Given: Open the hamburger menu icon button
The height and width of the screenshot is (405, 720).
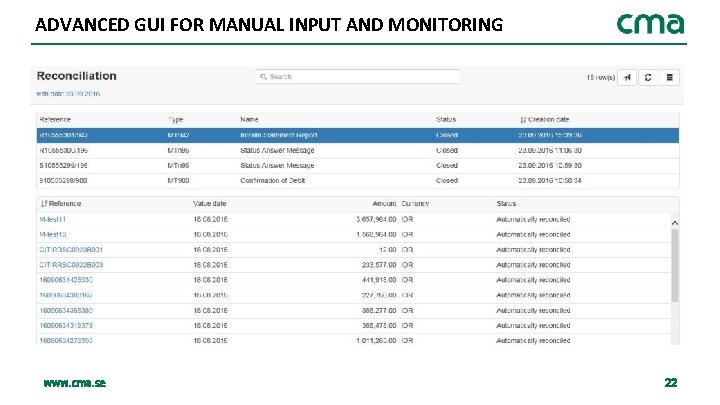Looking at the screenshot, I should click(669, 78).
